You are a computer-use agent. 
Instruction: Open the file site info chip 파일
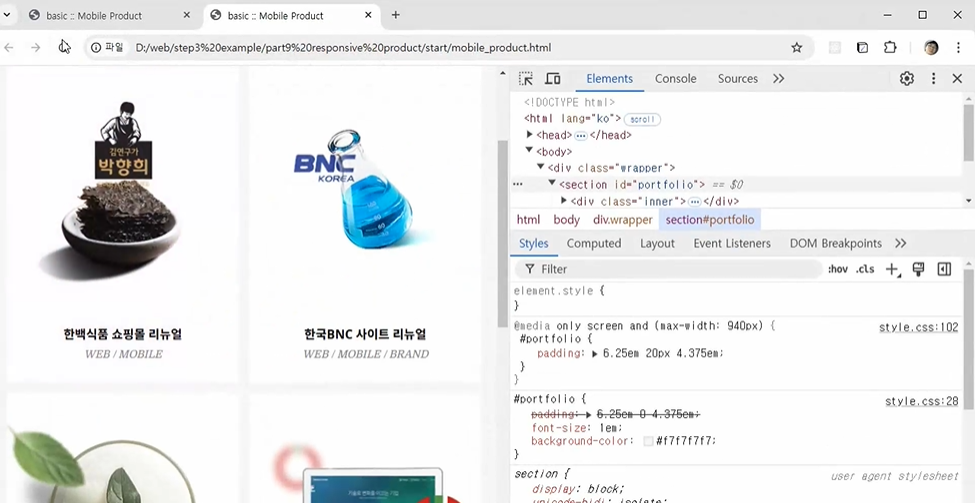pos(107,47)
